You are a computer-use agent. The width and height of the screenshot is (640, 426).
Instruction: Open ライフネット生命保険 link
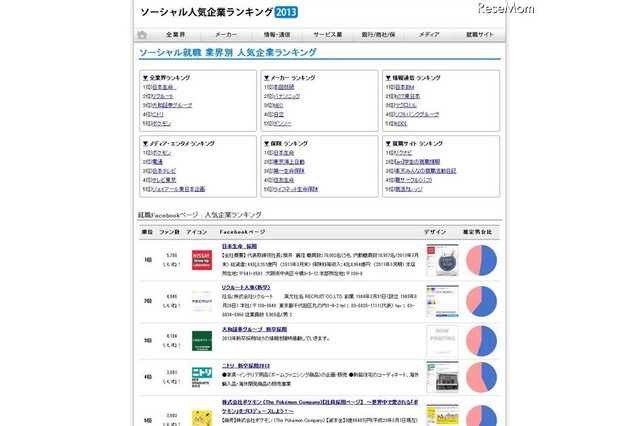click(295, 189)
